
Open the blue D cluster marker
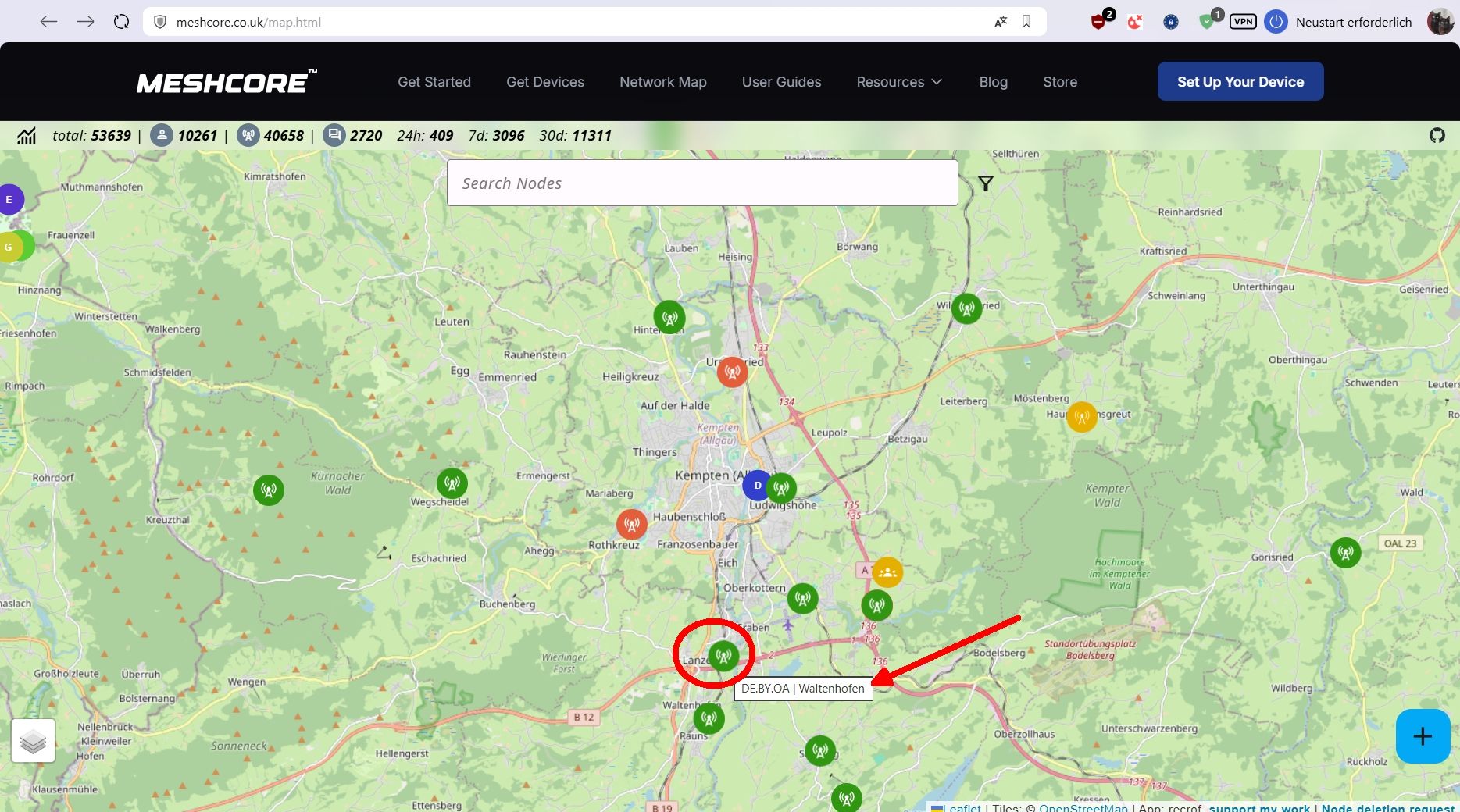coord(756,486)
